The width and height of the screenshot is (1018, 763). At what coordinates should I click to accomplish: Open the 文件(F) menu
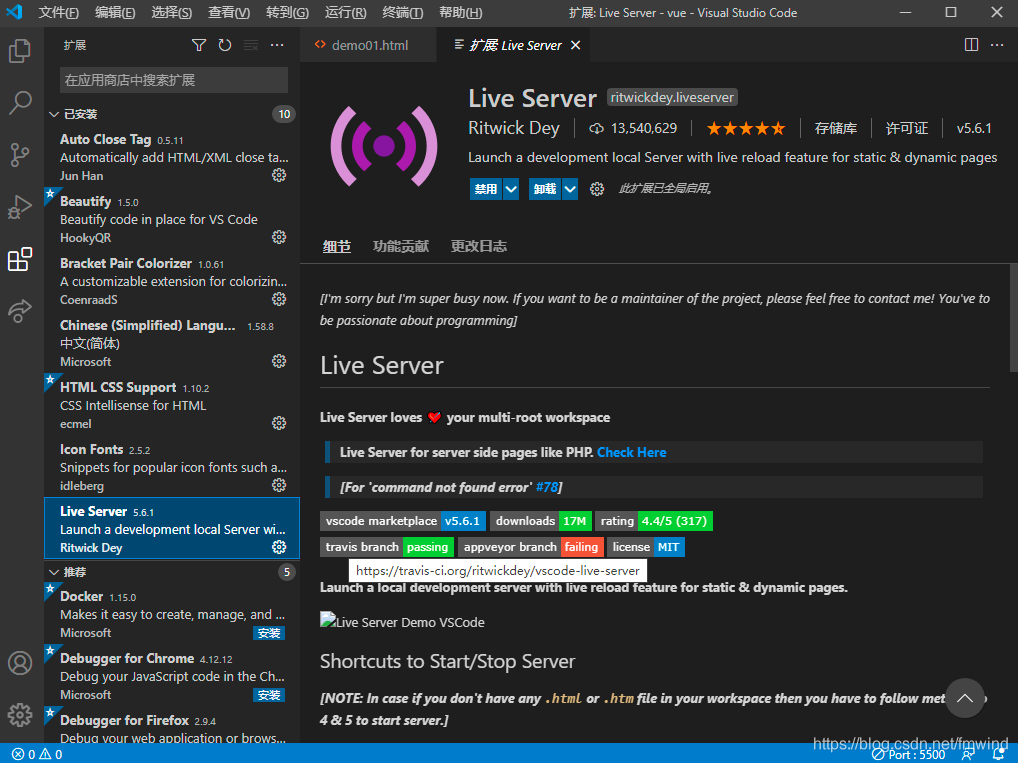pyautogui.click(x=58, y=12)
